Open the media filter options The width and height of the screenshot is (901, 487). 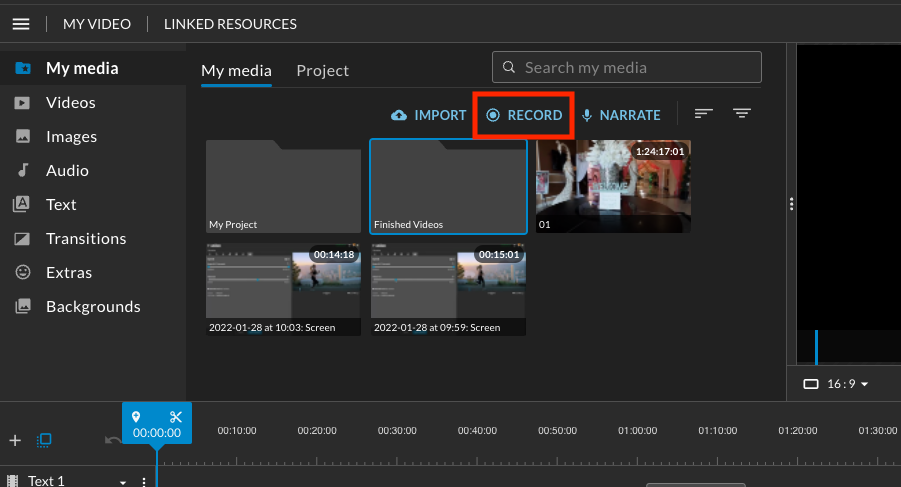point(742,114)
